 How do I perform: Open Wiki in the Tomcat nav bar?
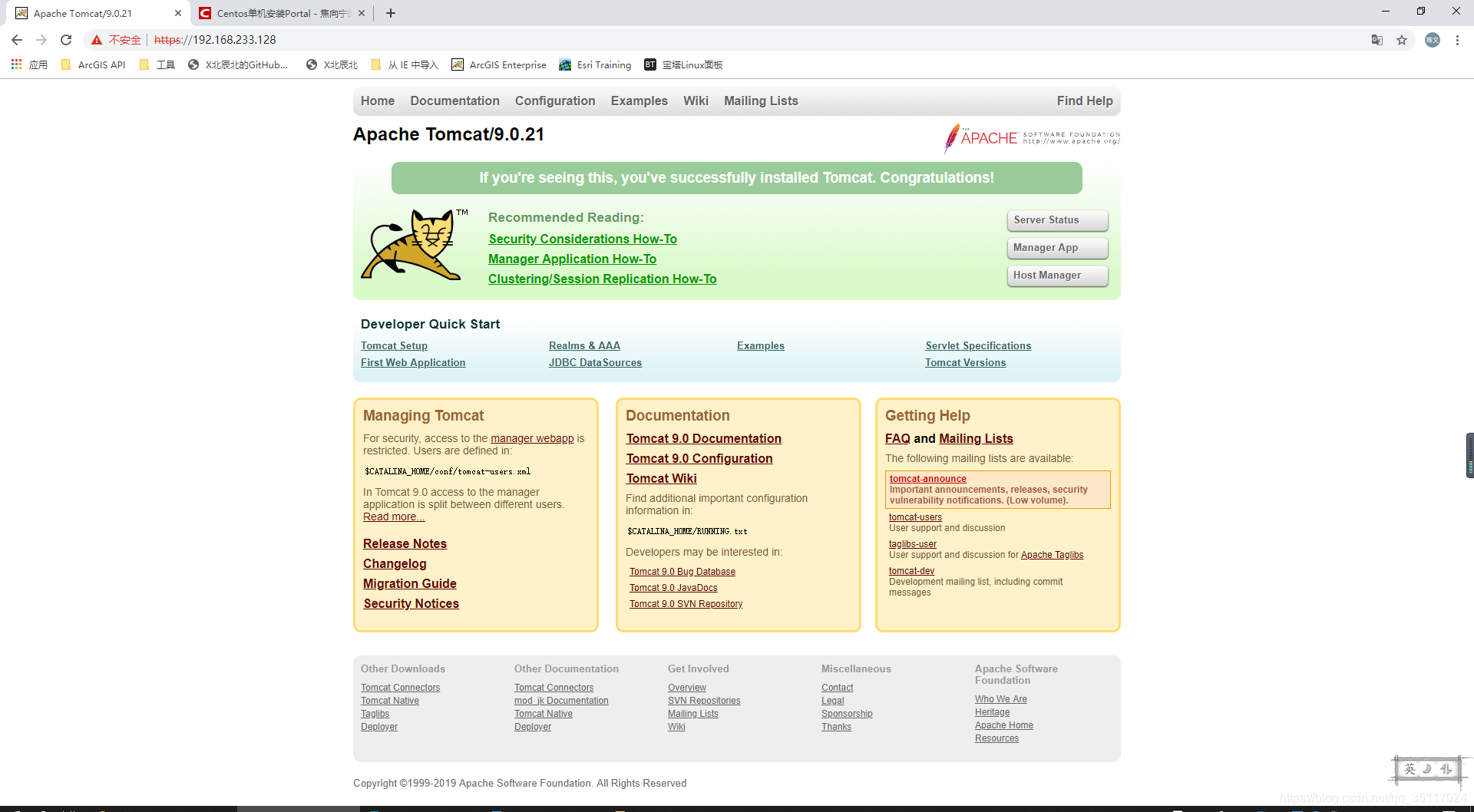[x=696, y=101]
